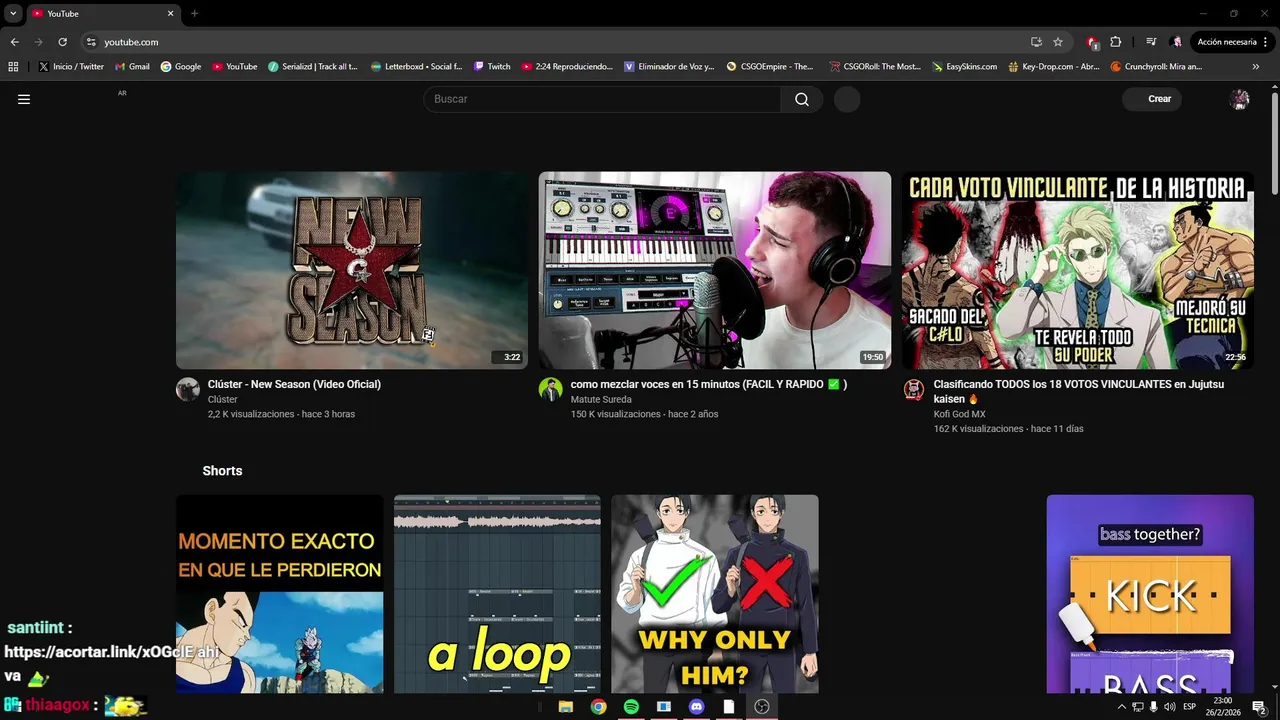Open the volume speaker tray icon
The image size is (1280, 720).
point(1169,707)
